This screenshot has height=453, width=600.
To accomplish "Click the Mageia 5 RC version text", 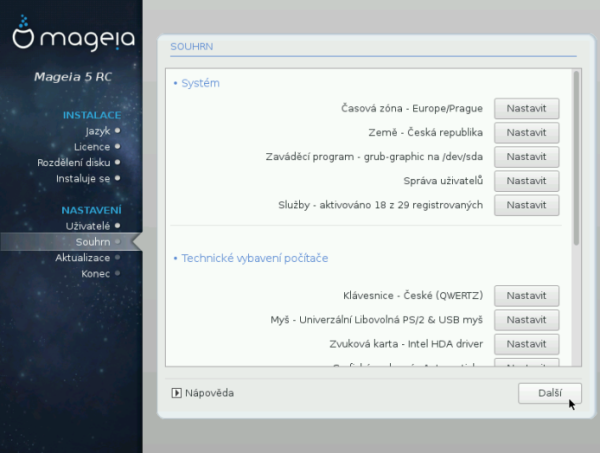I will pos(73,77).
